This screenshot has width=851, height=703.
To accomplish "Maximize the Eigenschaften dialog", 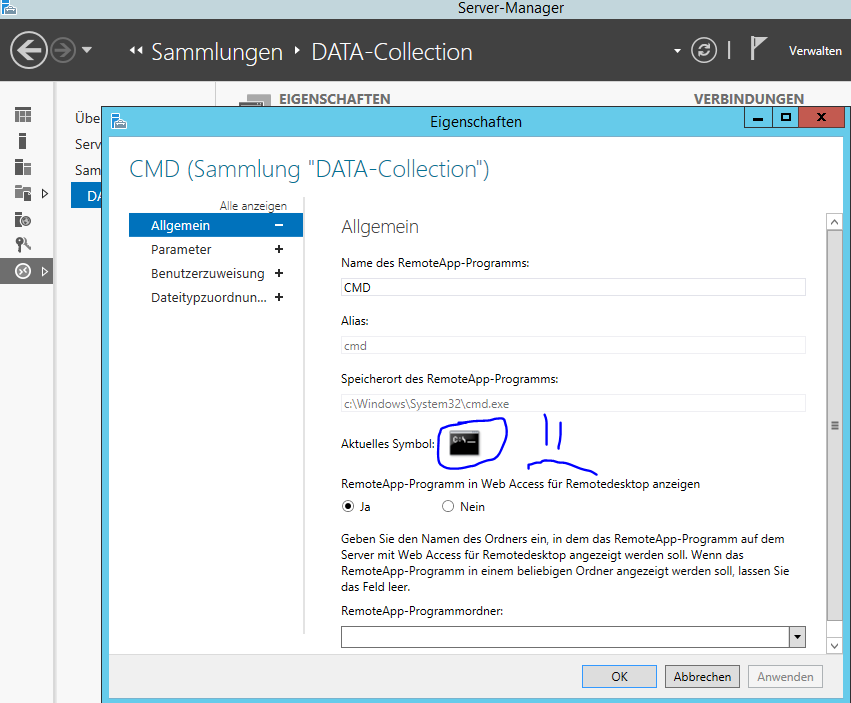I will coord(785,118).
